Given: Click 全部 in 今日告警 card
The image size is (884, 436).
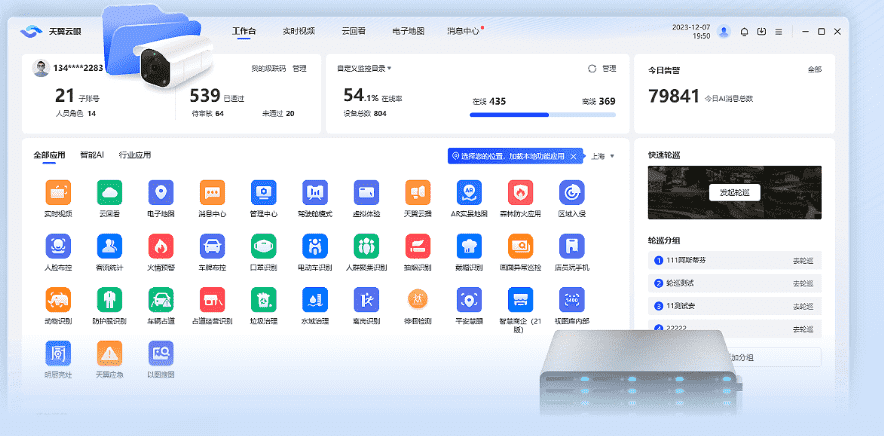Looking at the screenshot, I should click(x=815, y=69).
